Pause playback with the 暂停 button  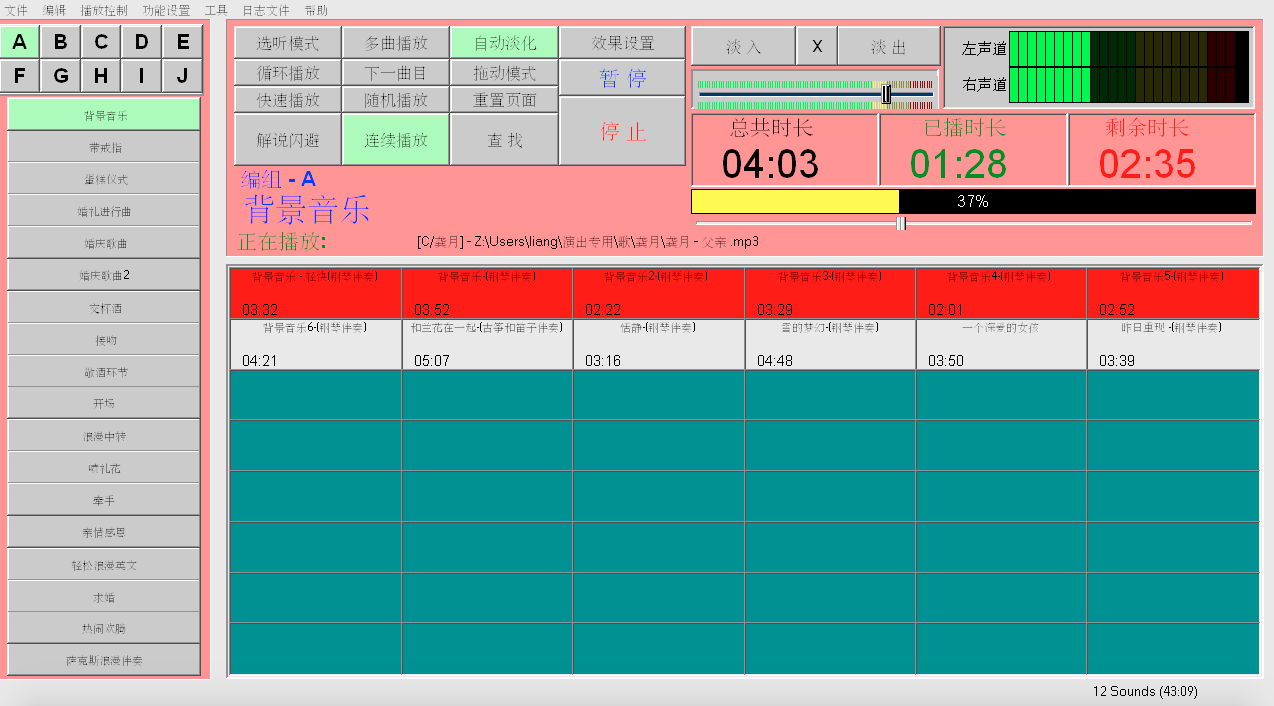point(622,78)
